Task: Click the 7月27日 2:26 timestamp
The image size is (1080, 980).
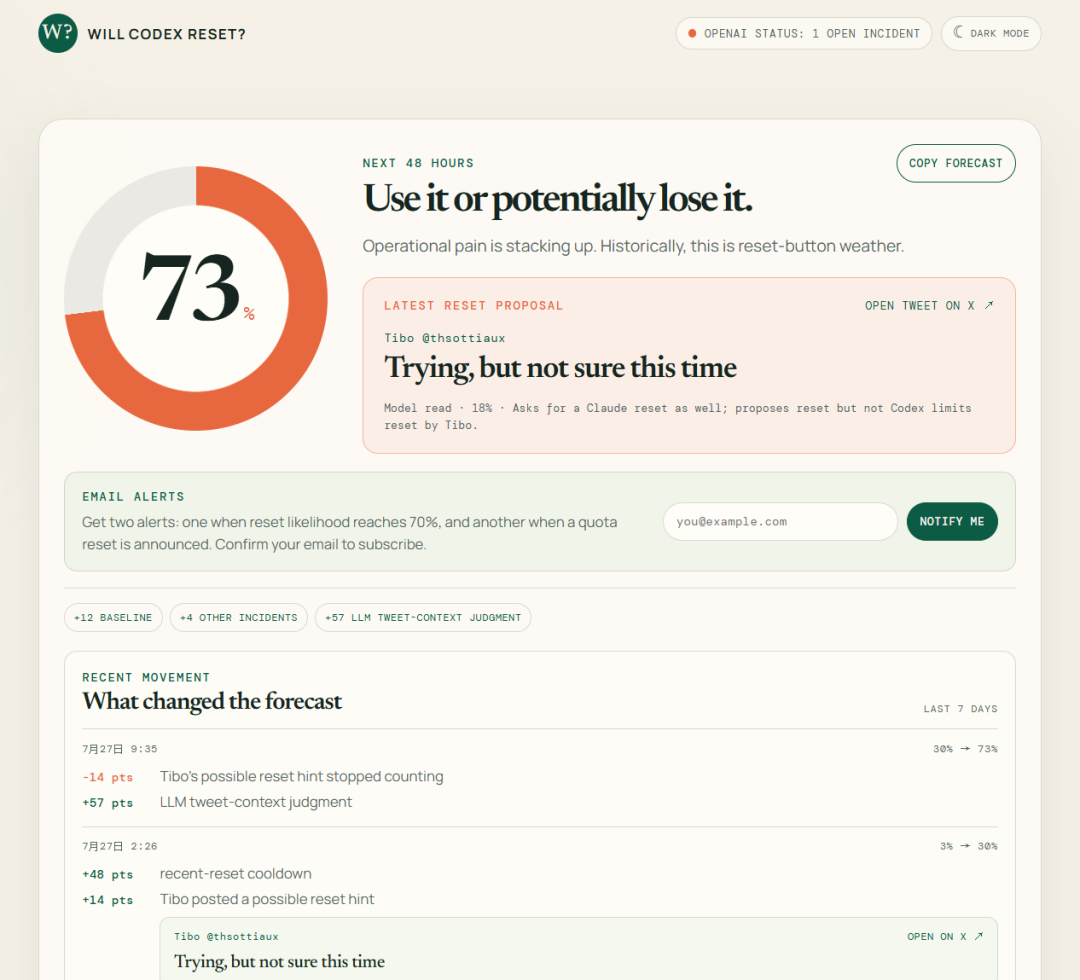Action: [x=119, y=846]
